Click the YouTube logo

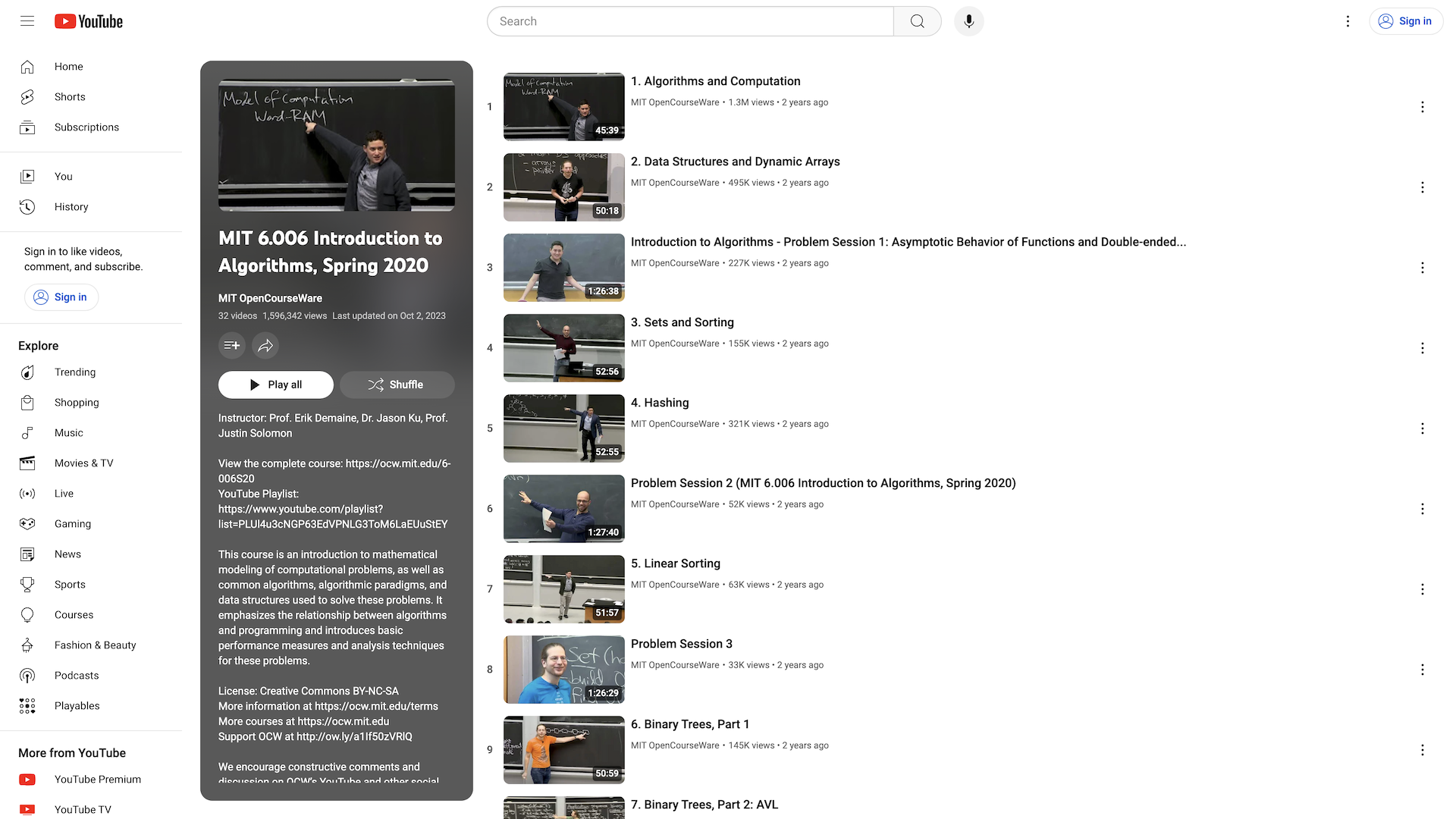coord(89,21)
